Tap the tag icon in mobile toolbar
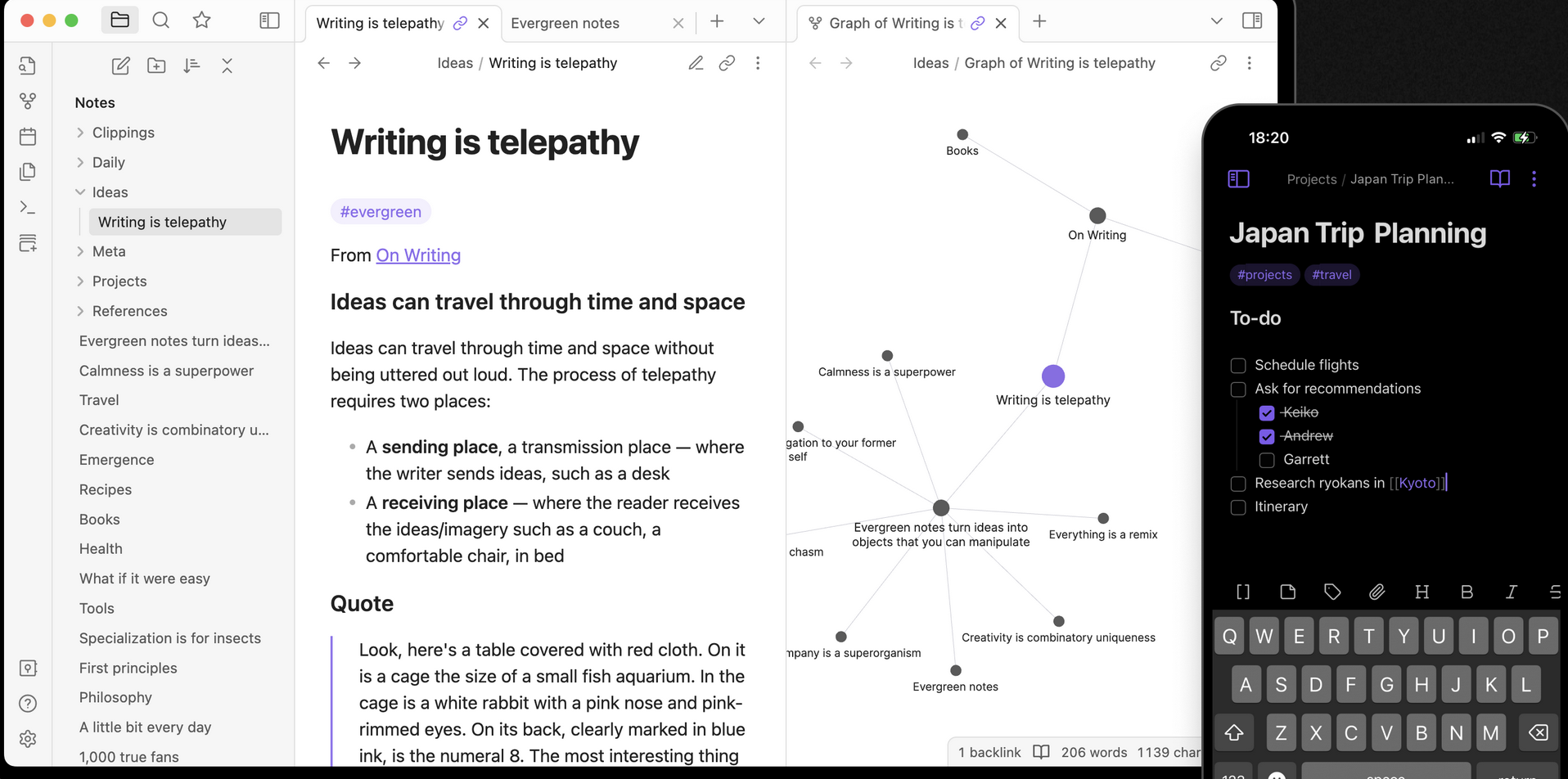 pos(1332,592)
